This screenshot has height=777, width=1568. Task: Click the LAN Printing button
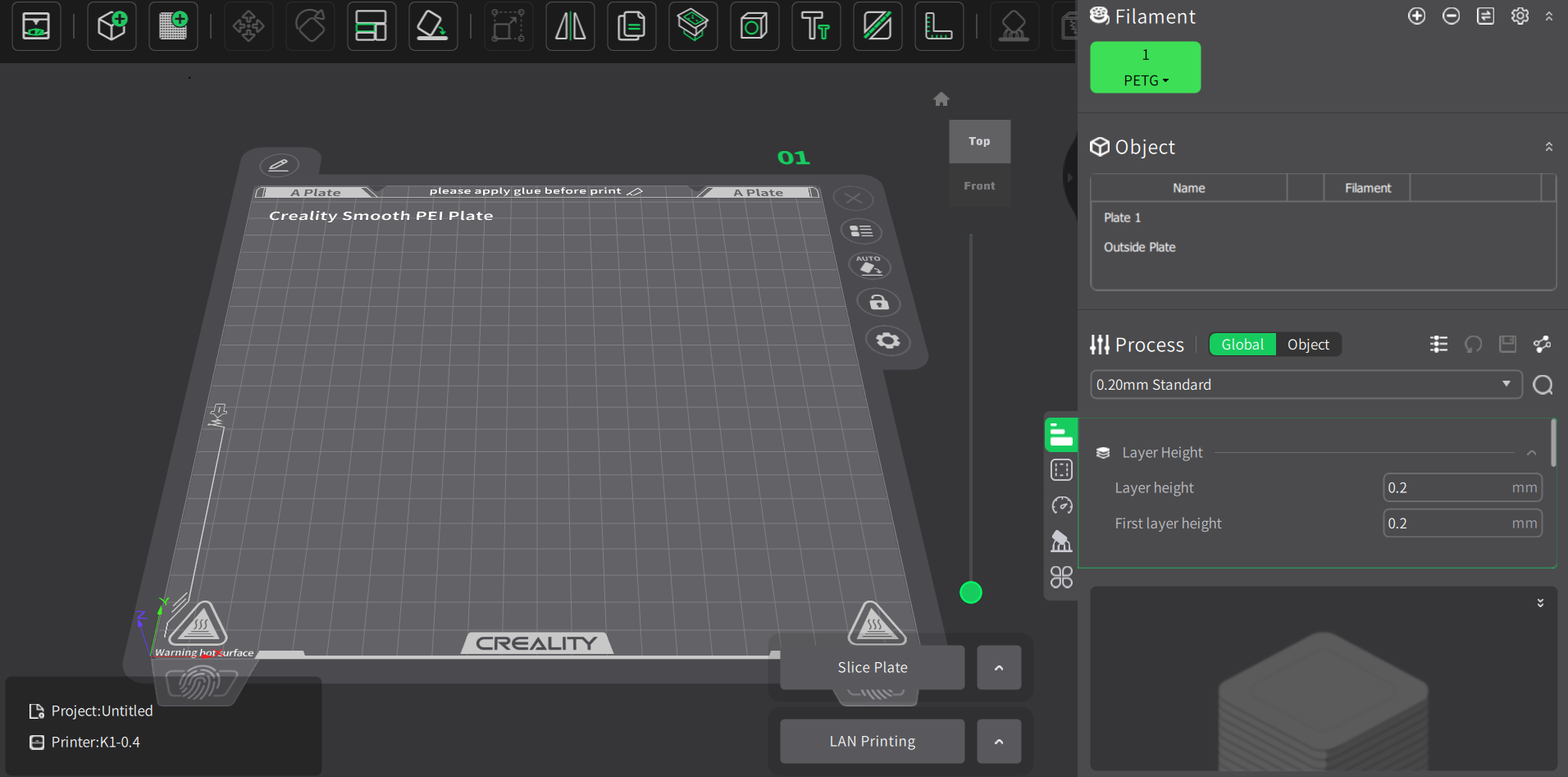pos(873,742)
